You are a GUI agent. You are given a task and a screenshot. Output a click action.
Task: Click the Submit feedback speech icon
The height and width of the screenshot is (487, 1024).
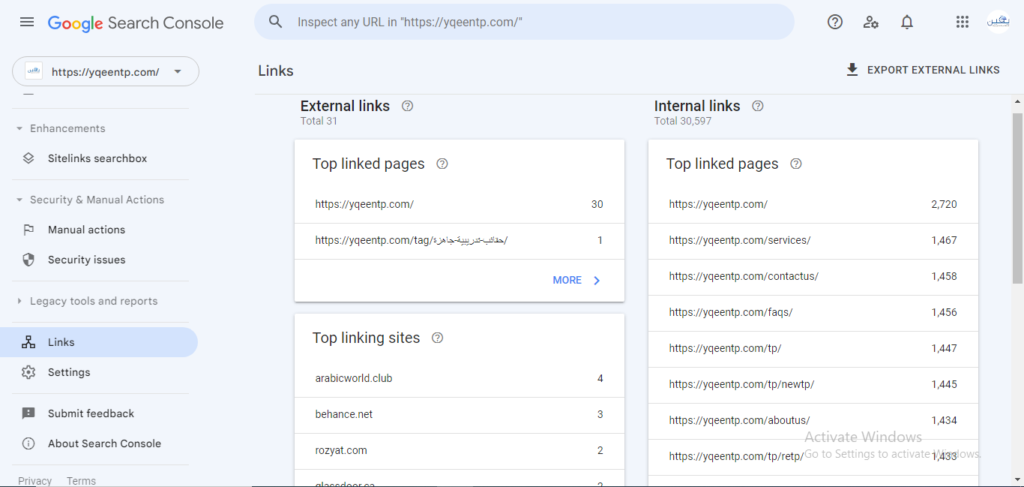28,413
